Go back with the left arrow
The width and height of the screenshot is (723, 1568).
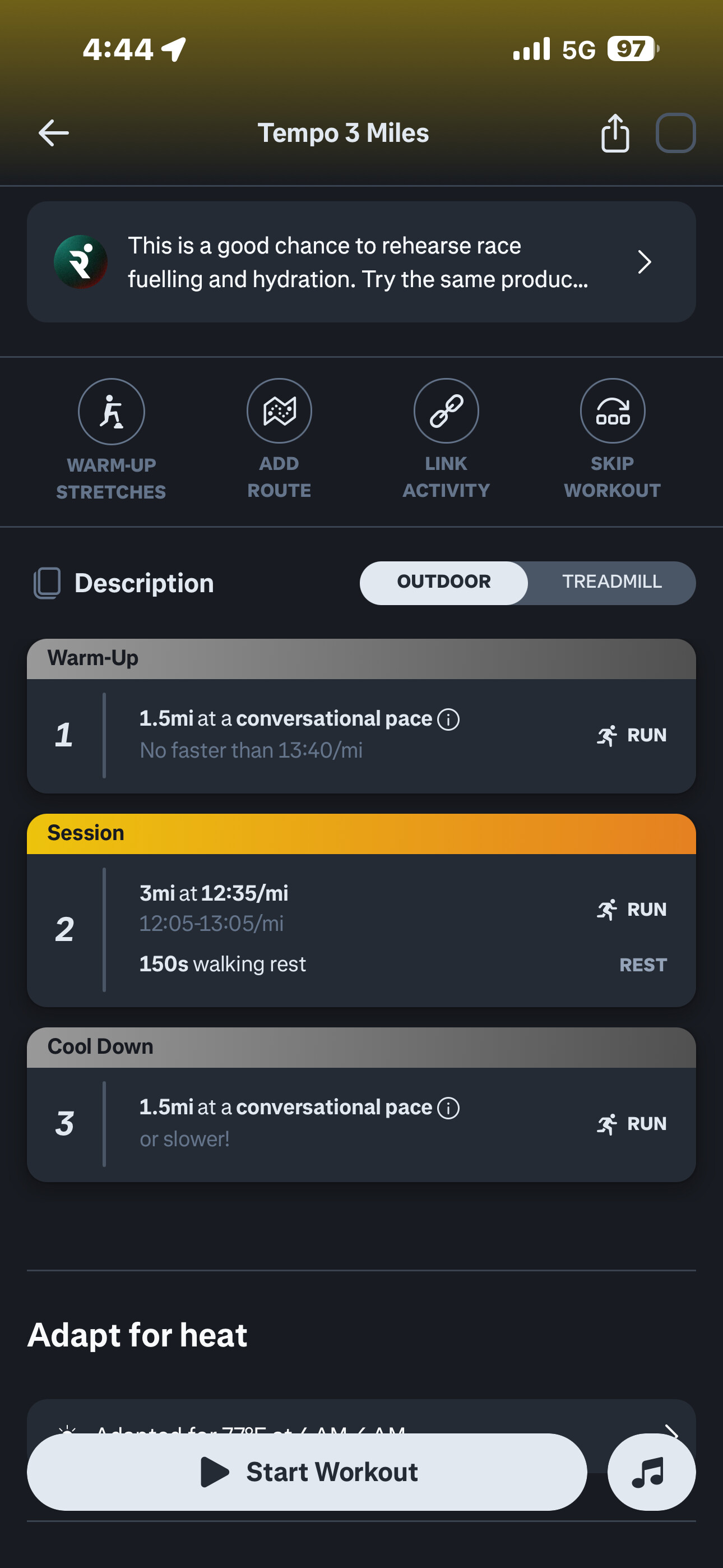click(54, 133)
